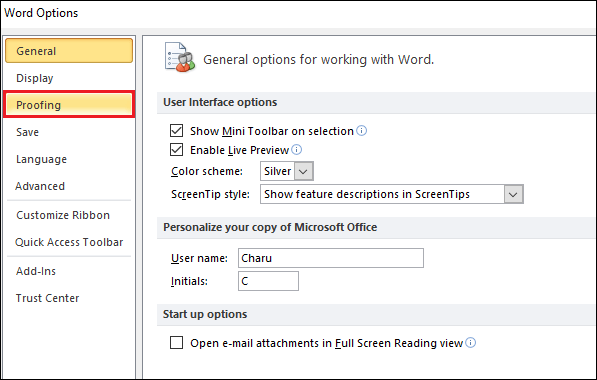Uncheck Enable Live Preview checkbox
The image size is (597, 380).
176,150
